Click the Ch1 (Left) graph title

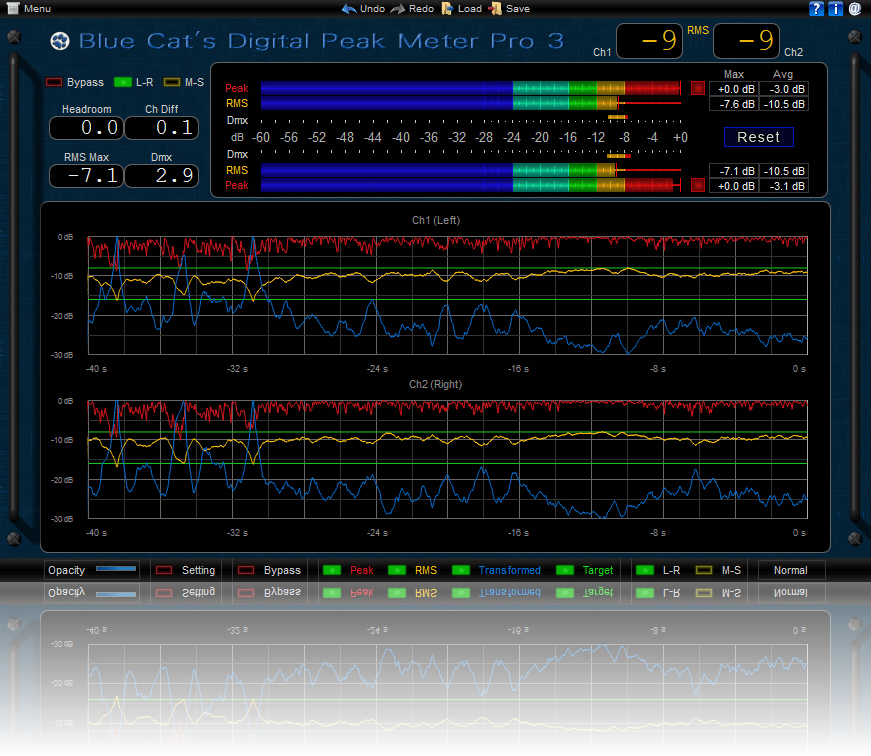pos(436,221)
